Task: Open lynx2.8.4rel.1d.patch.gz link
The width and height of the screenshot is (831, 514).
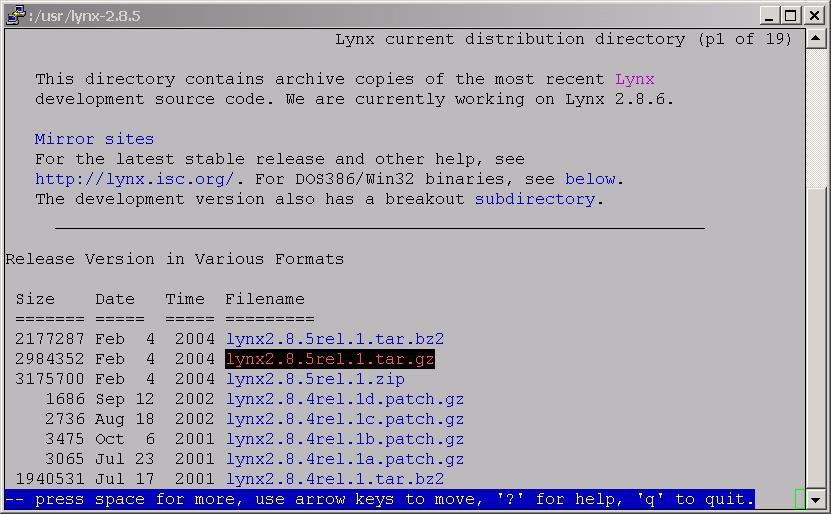Action: (x=344, y=399)
